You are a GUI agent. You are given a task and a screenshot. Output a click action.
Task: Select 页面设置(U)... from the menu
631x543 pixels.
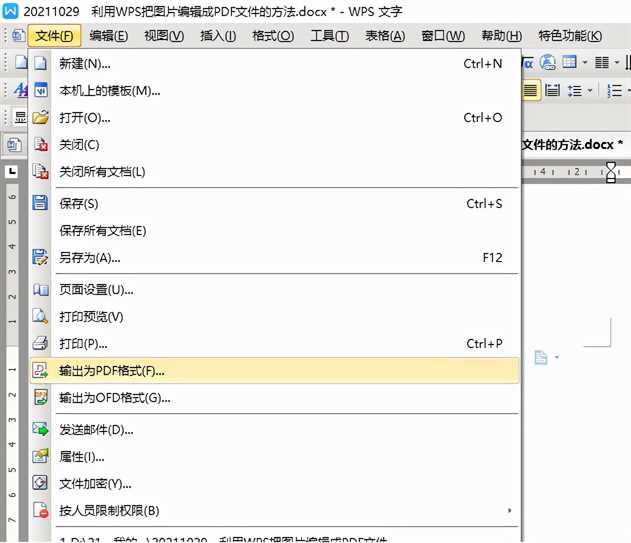click(x=96, y=290)
